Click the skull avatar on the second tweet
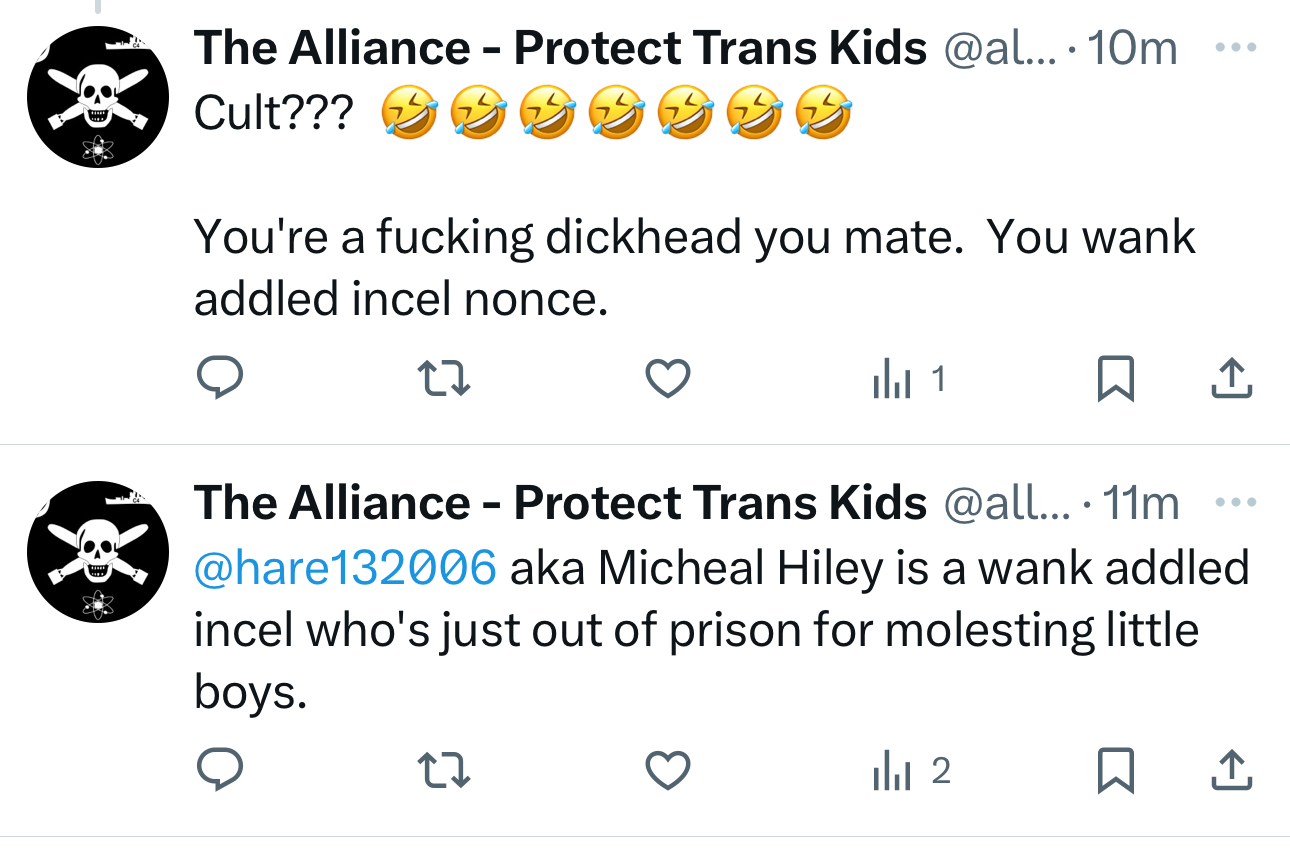 pyautogui.click(x=97, y=551)
